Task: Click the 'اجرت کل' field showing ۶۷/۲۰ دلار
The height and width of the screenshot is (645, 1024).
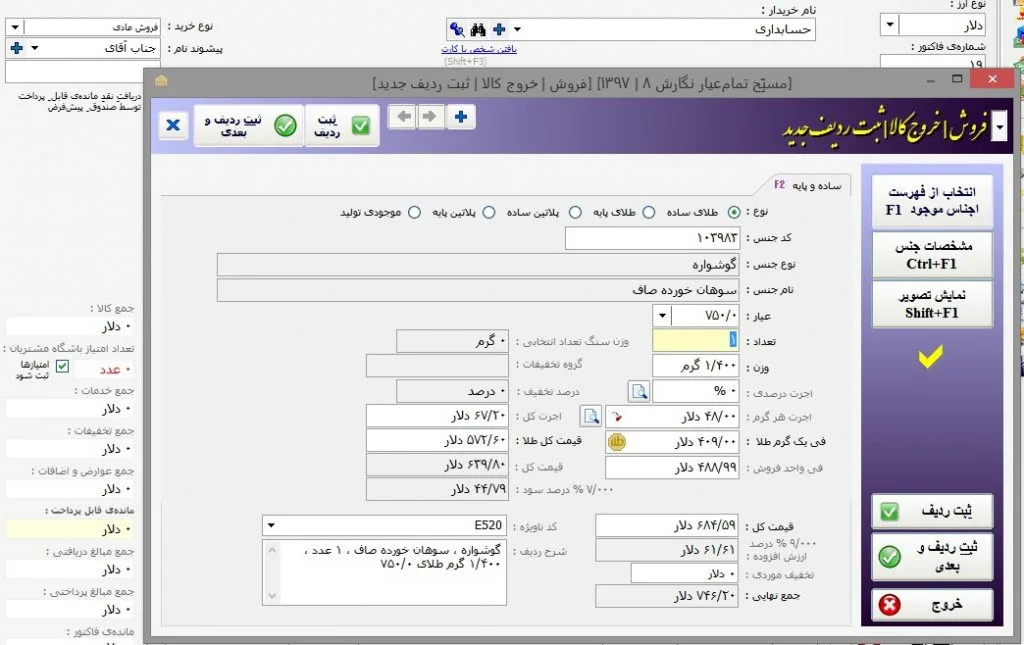Action: tap(437, 416)
